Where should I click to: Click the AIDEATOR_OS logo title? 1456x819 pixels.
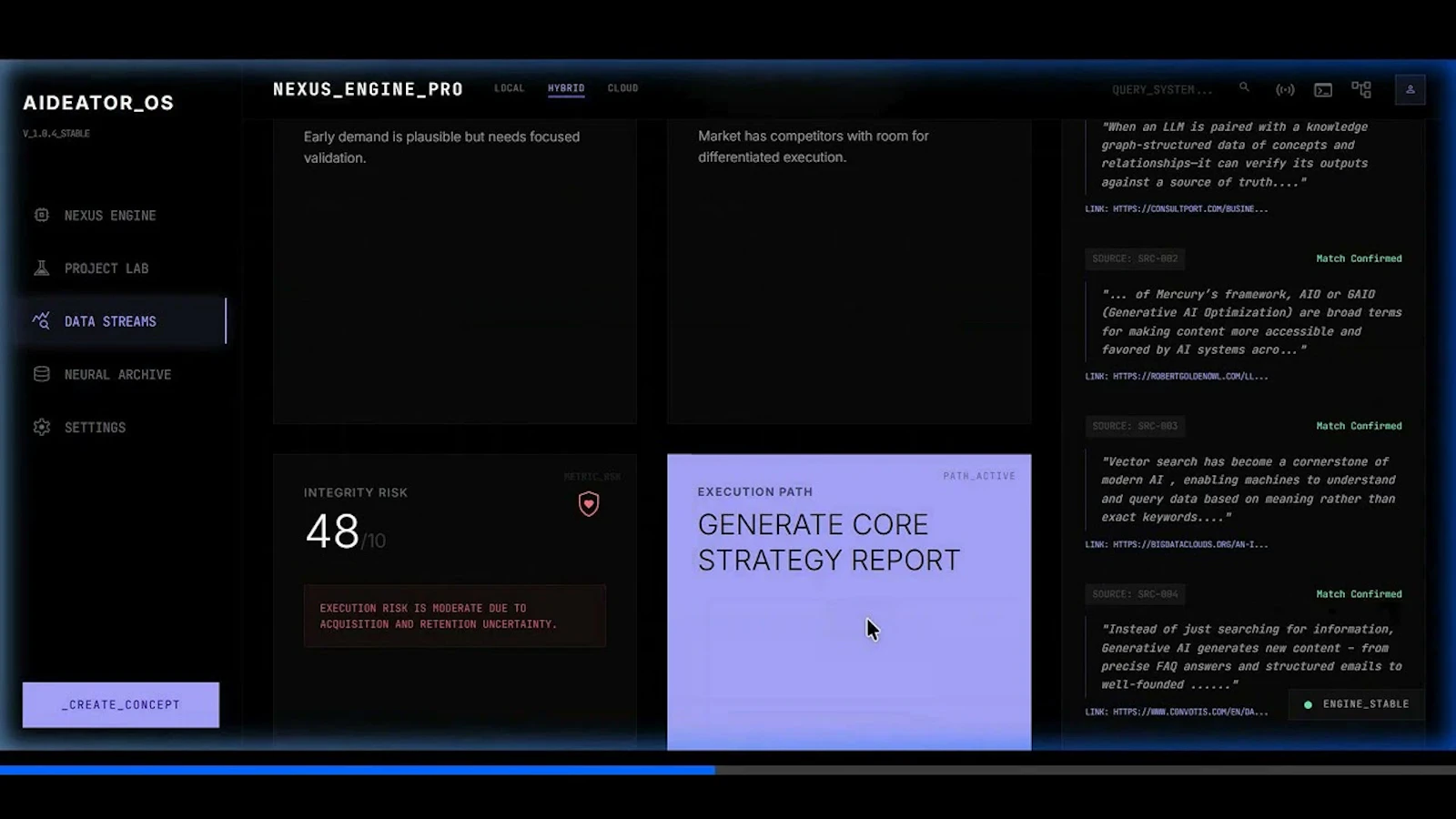point(98,103)
